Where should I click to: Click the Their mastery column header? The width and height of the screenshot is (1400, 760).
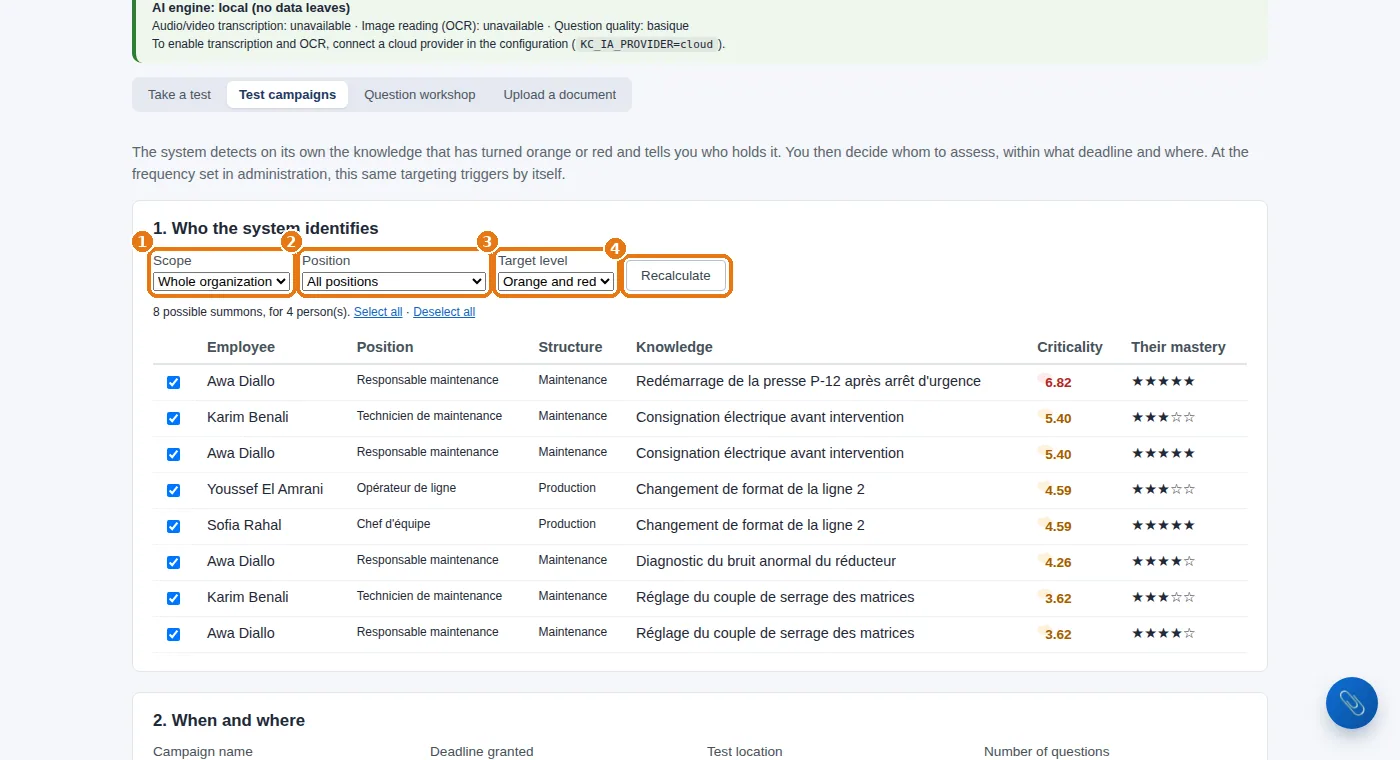point(1178,347)
